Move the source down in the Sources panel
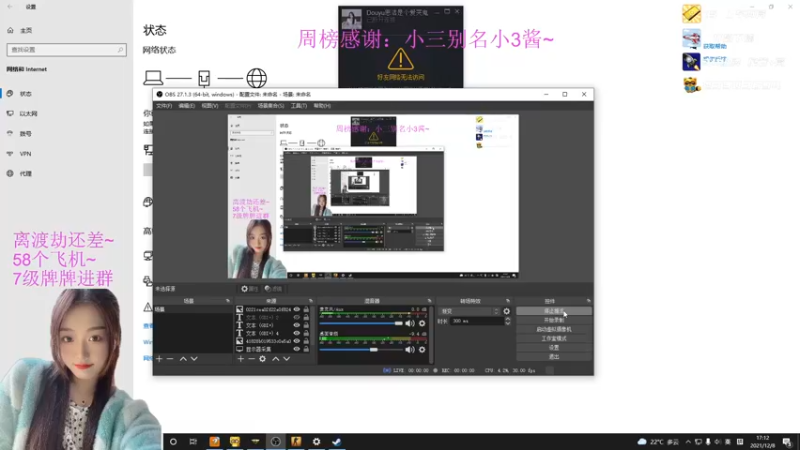The image size is (800, 450). 287,359
